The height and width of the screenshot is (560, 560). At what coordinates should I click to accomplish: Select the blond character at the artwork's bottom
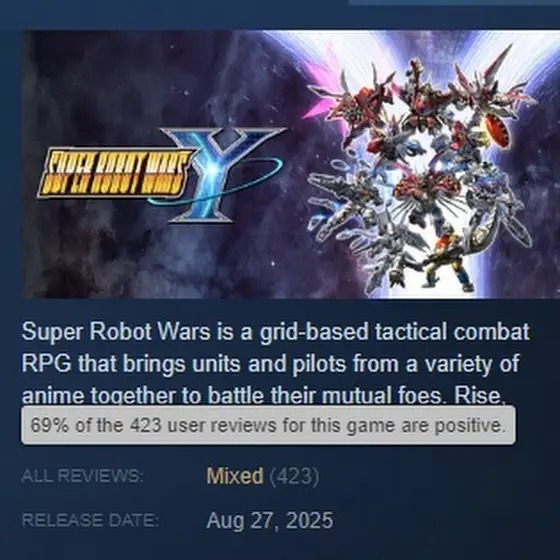[447, 256]
